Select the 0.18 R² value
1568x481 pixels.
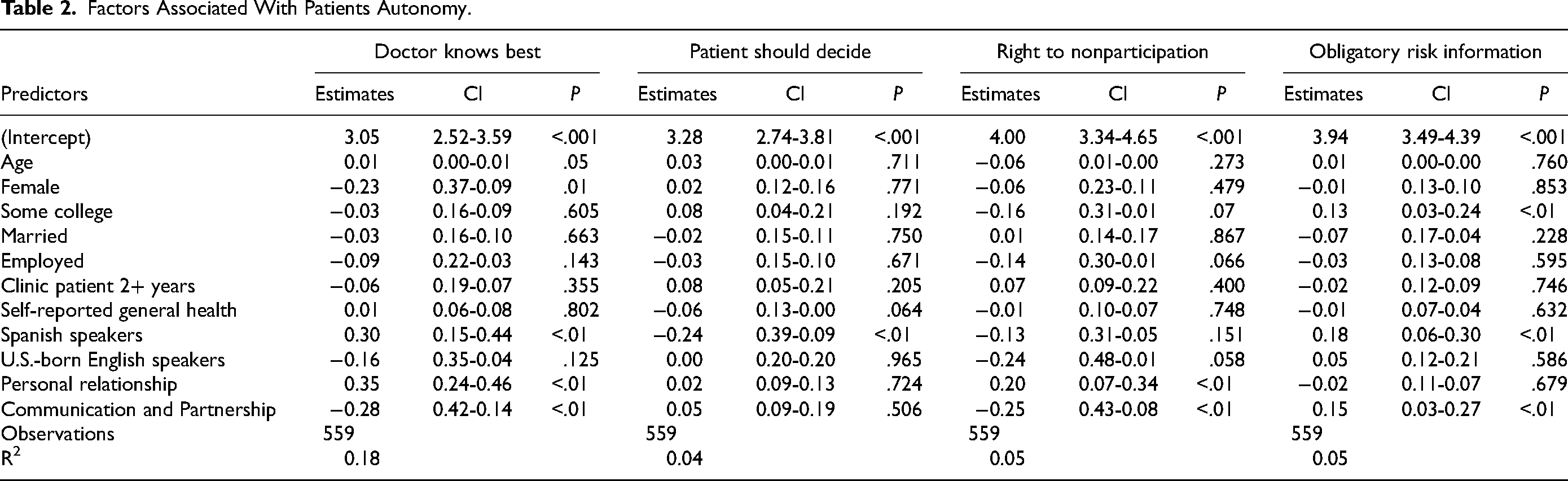tap(362, 458)
